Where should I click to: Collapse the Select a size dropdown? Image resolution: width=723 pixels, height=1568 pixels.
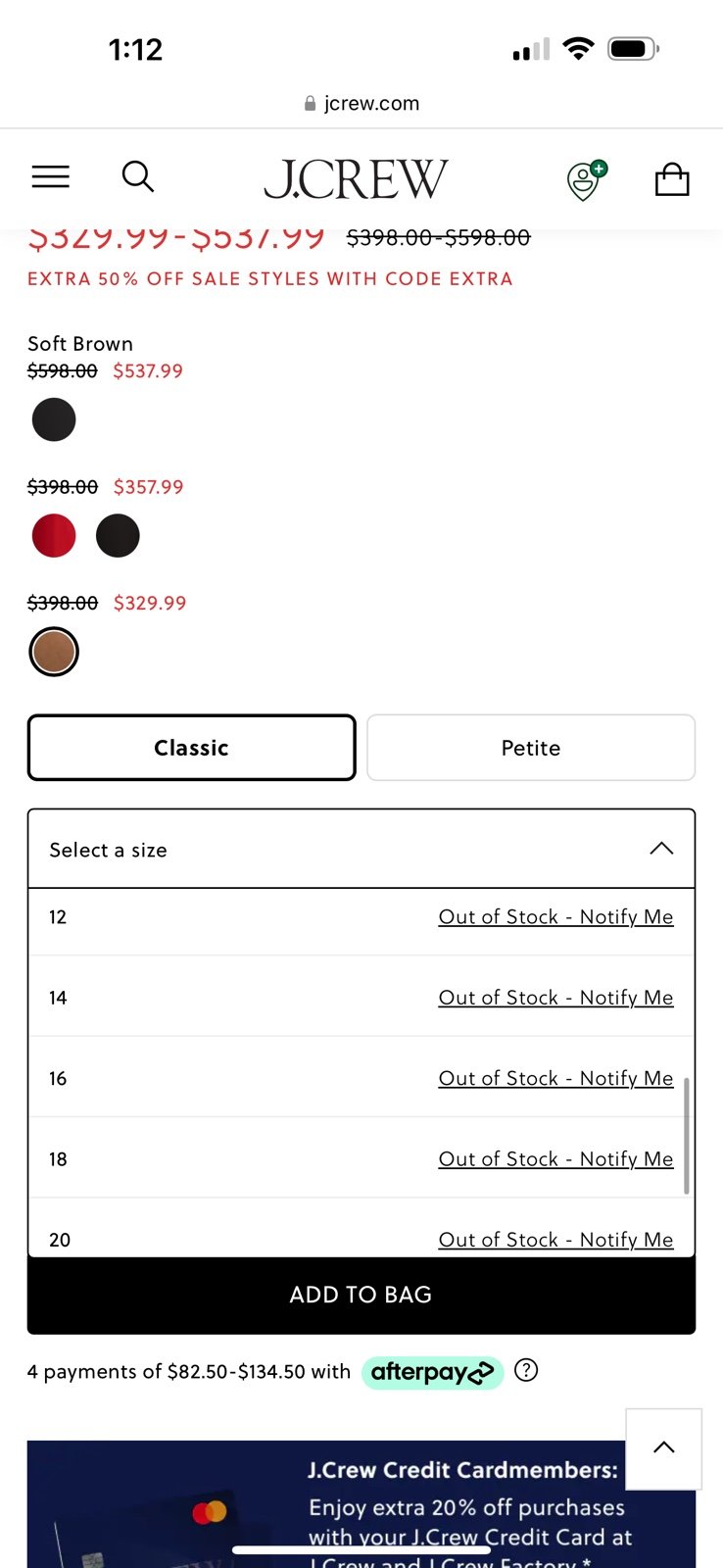[x=361, y=849]
